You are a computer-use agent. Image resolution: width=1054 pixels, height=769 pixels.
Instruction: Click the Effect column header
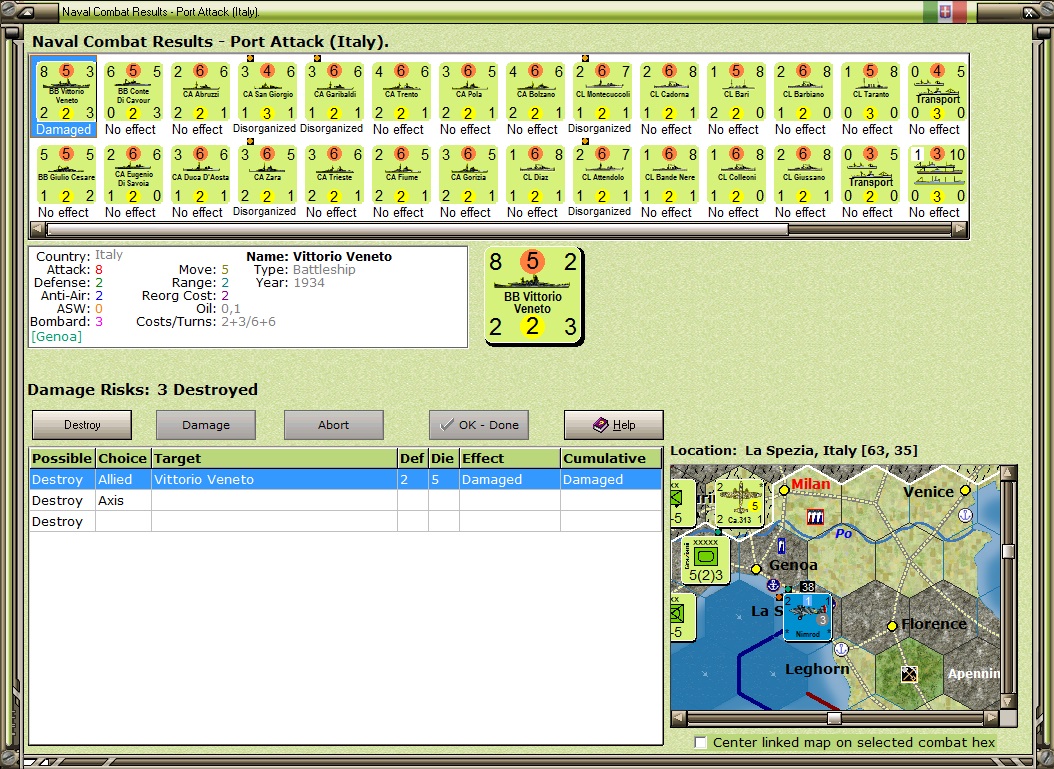click(x=510, y=458)
